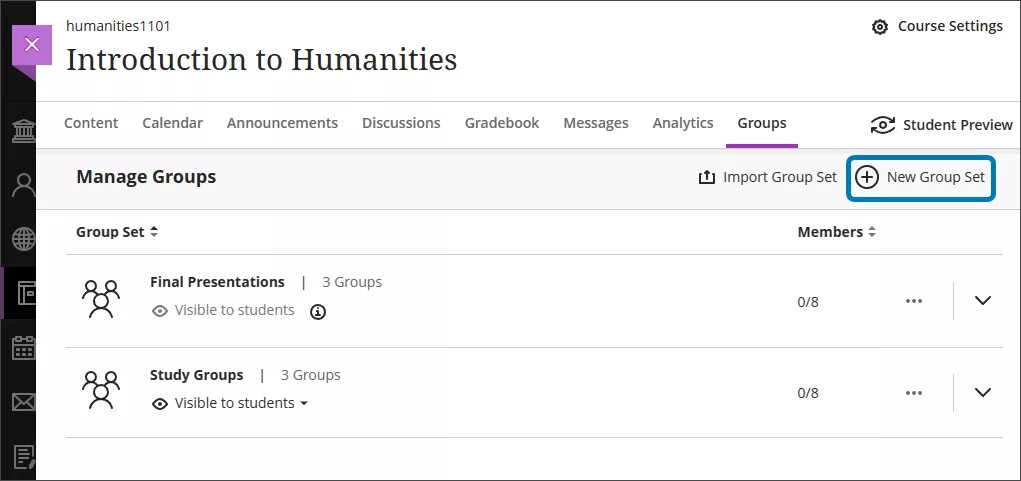
Task: Open the calendar icon in the left sidebar
Action: click(22, 348)
